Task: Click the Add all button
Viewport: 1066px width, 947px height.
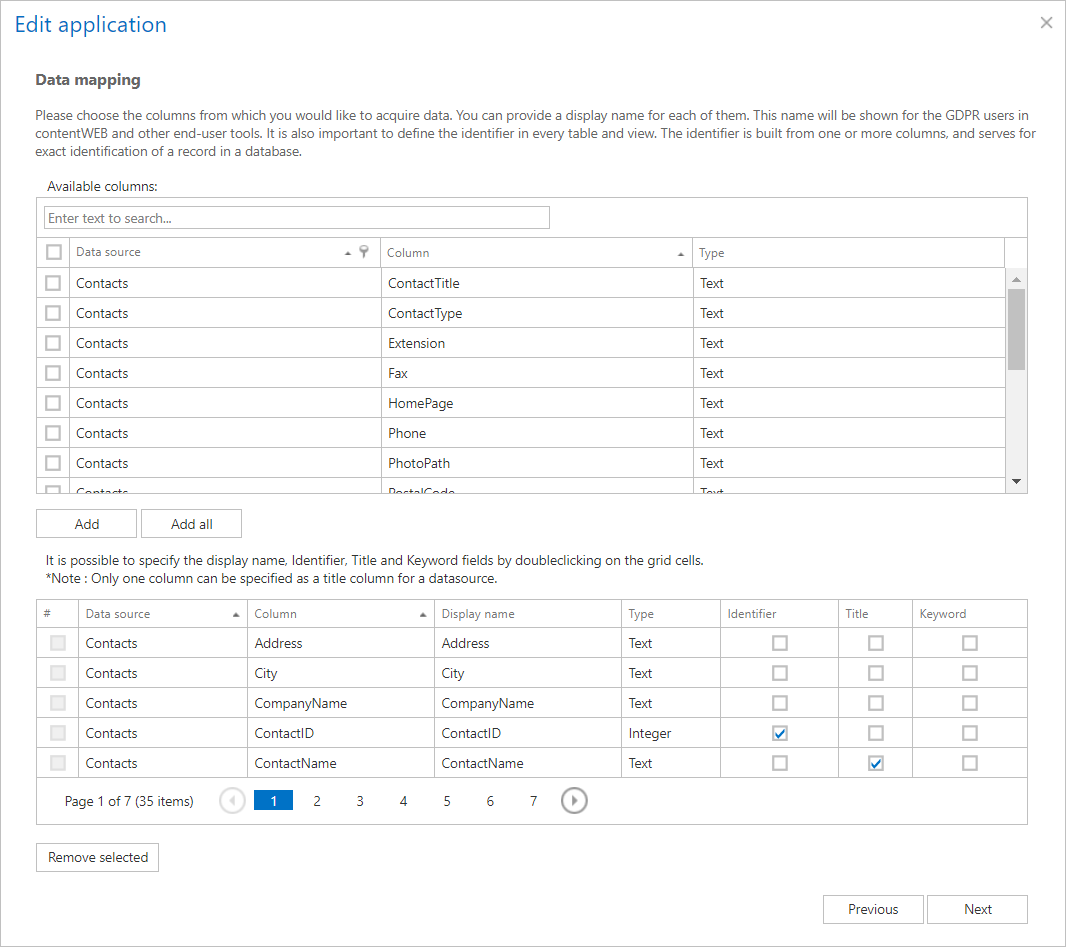Action: tap(191, 524)
